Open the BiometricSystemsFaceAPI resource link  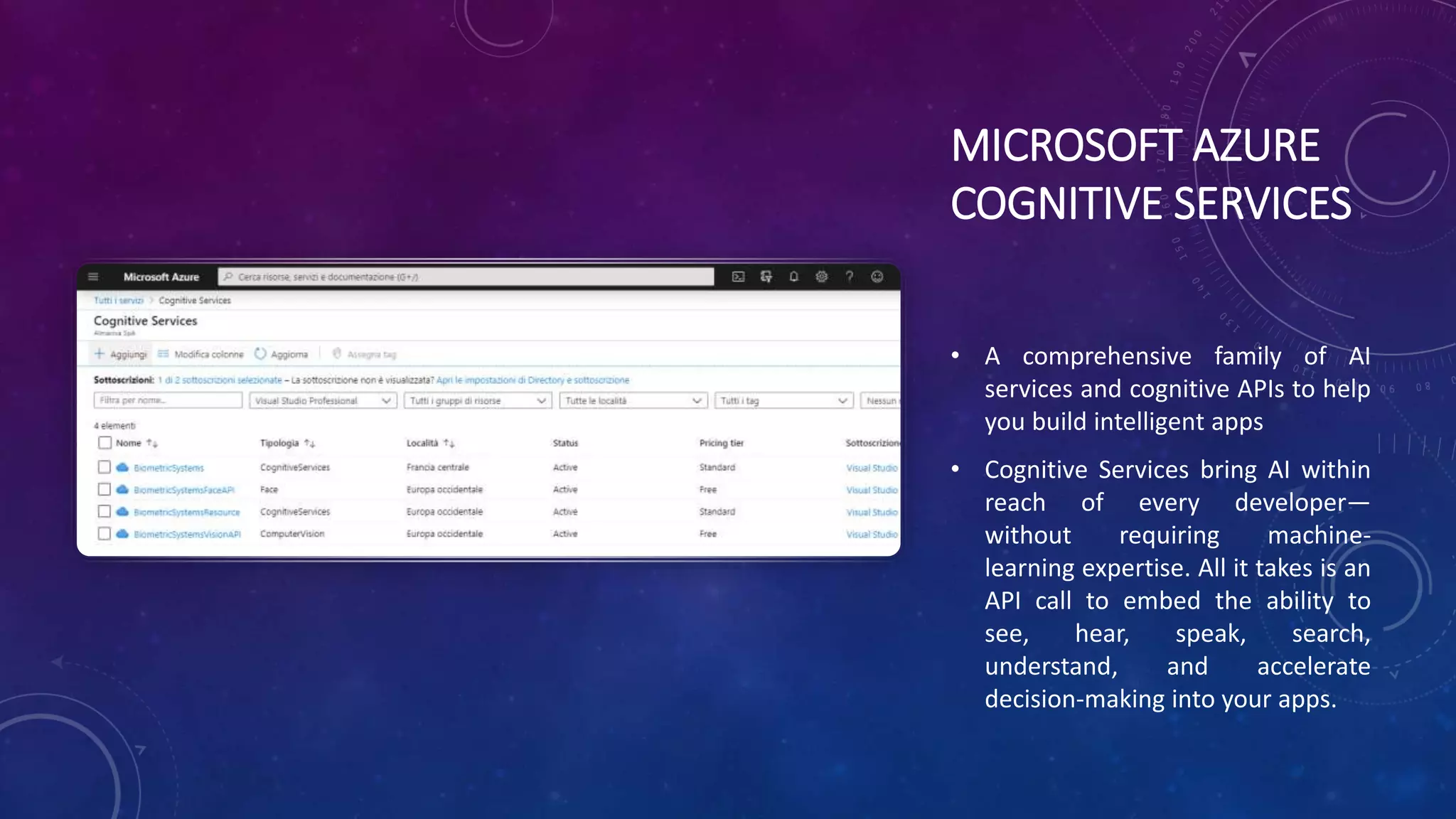click(x=184, y=490)
